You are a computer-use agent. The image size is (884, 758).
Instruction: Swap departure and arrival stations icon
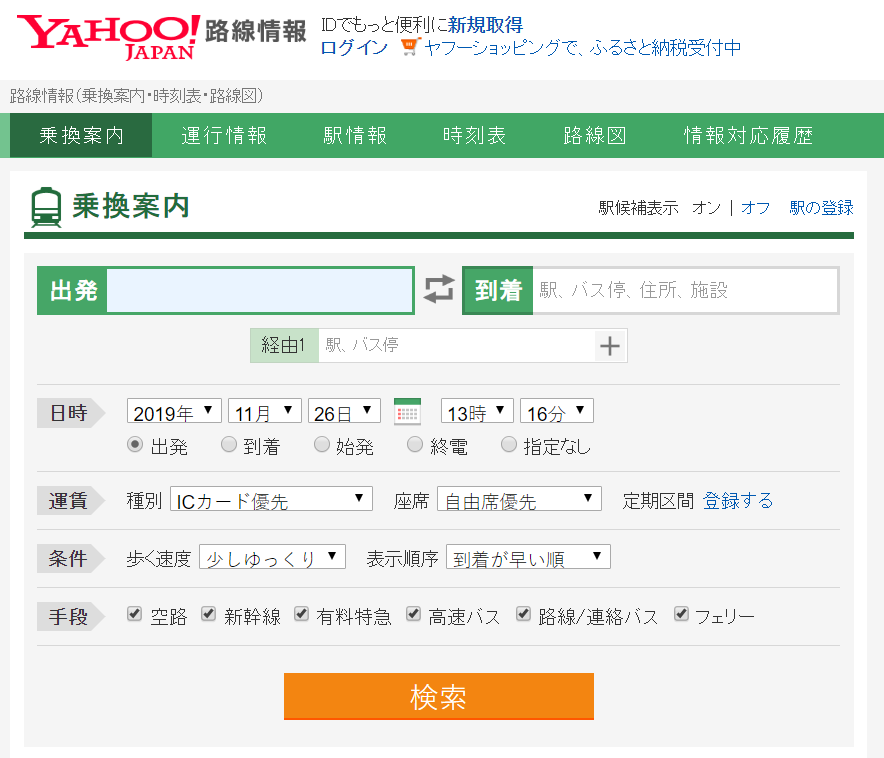439,289
